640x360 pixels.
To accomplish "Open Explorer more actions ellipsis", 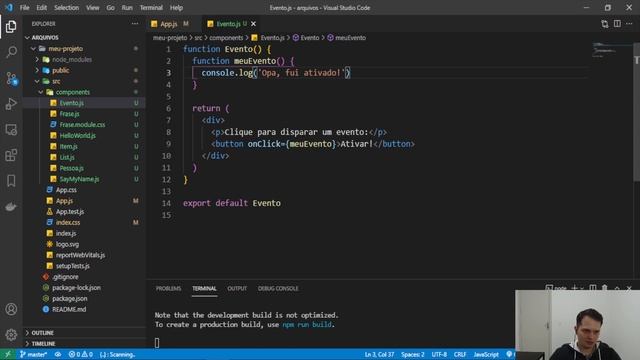I will click(x=135, y=24).
